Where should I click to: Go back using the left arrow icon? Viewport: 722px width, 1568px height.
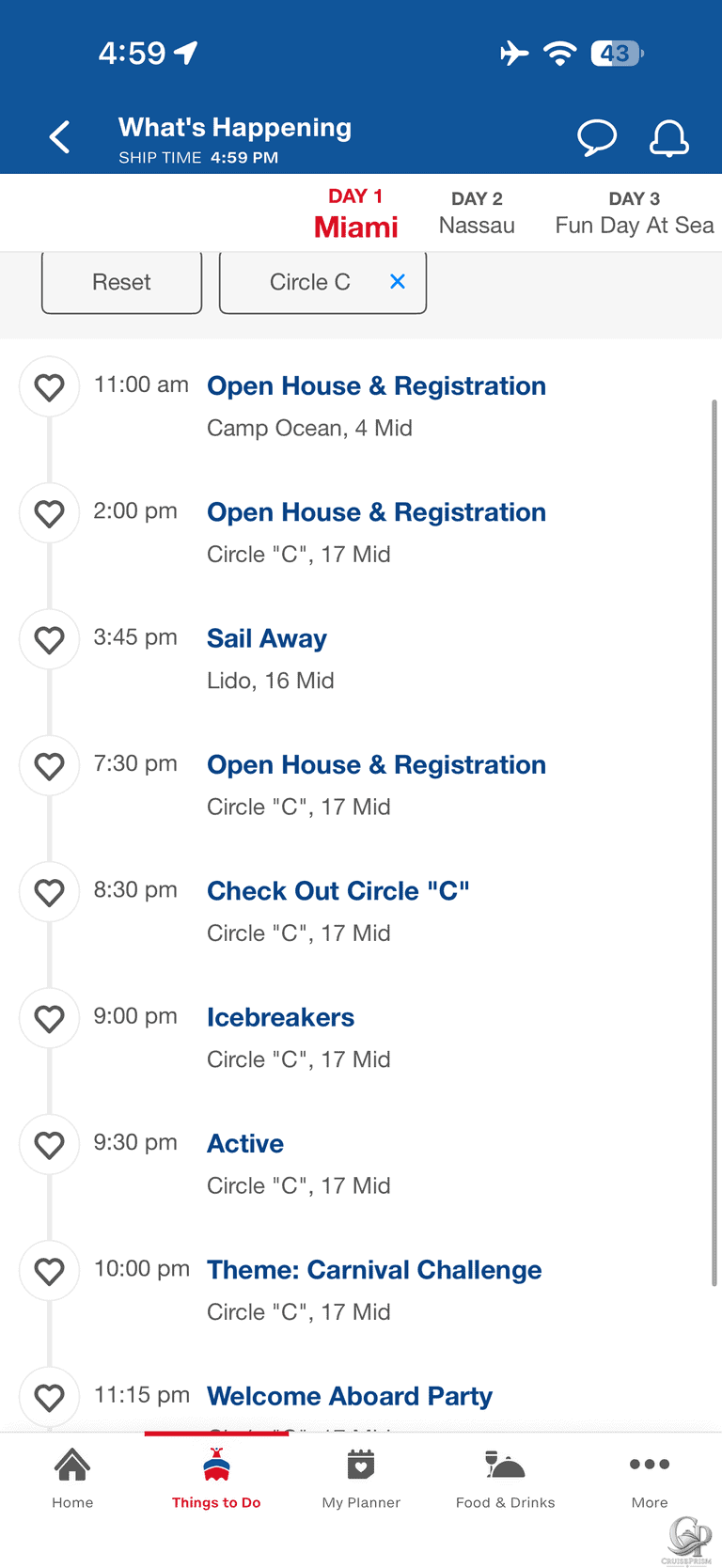(x=60, y=137)
